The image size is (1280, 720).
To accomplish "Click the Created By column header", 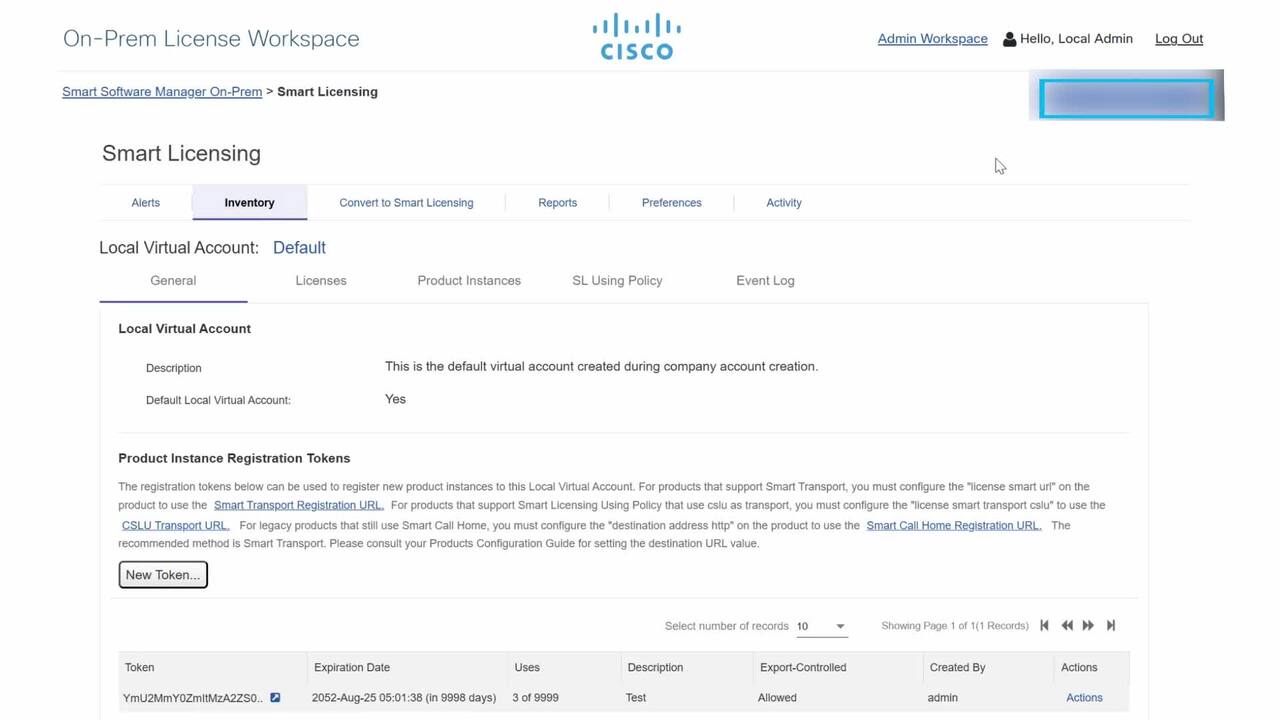I will (957, 668).
